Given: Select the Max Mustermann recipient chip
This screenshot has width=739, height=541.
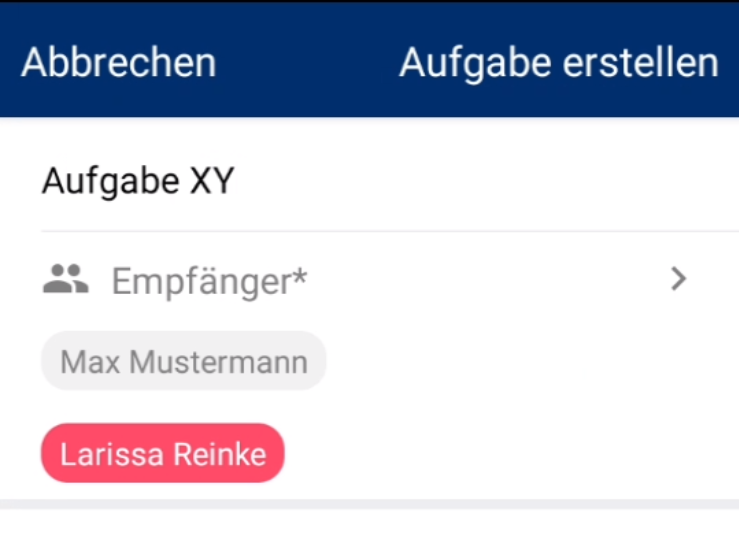Looking at the screenshot, I should pyautogui.click(x=184, y=361).
